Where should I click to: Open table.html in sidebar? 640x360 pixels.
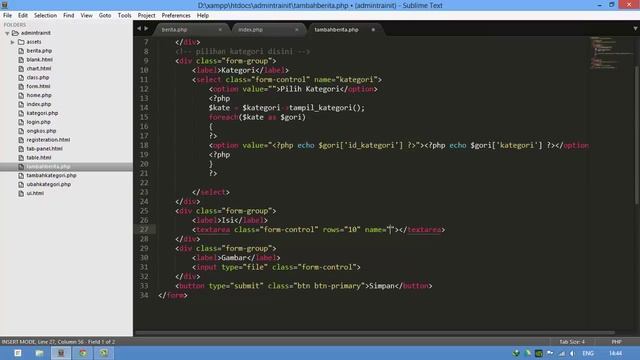[x=39, y=158]
